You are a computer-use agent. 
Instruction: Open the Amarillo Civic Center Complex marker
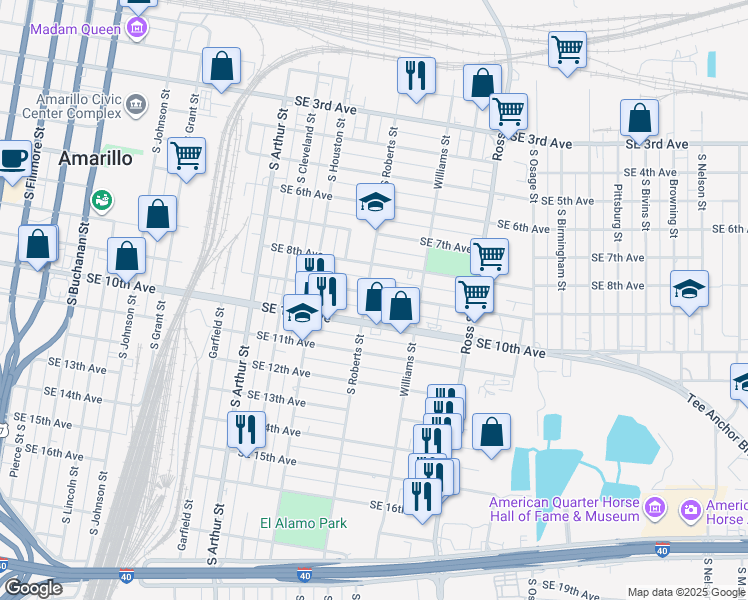pos(135,103)
